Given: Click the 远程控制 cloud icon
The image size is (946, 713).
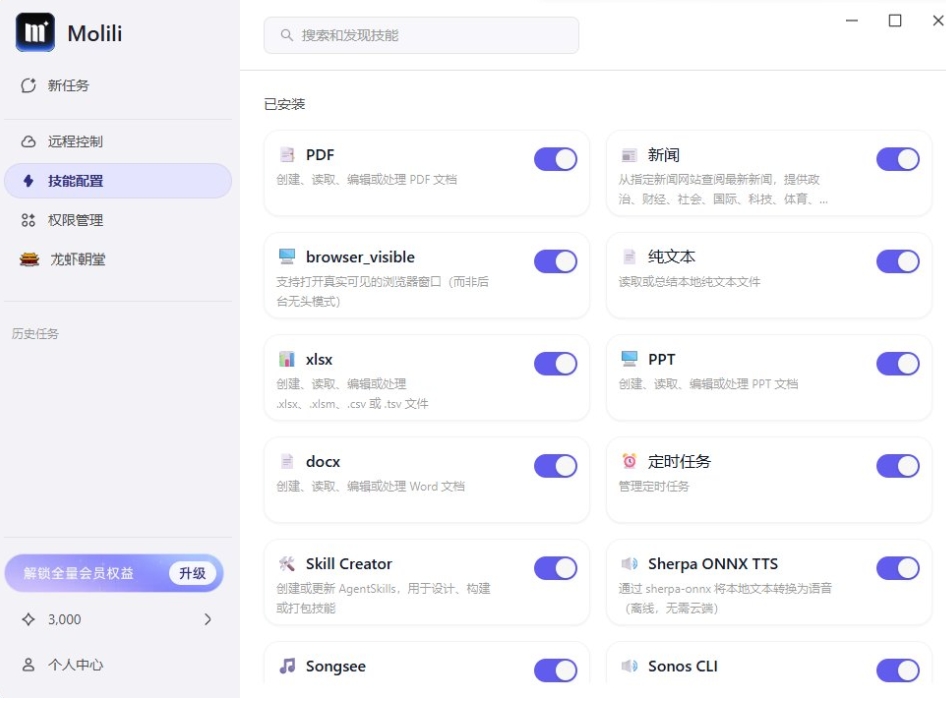Looking at the screenshot, I should pyautogui.click(x=28, y=142).
